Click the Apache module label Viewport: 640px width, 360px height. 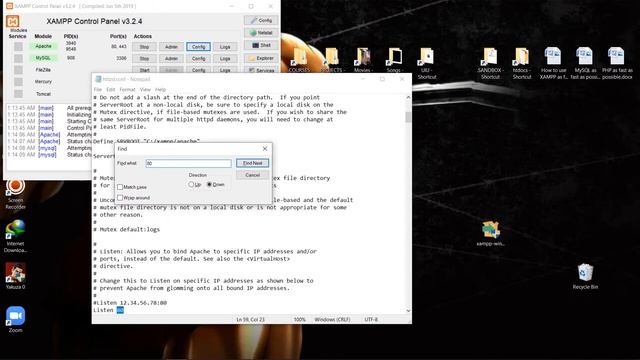coord(43,46)
